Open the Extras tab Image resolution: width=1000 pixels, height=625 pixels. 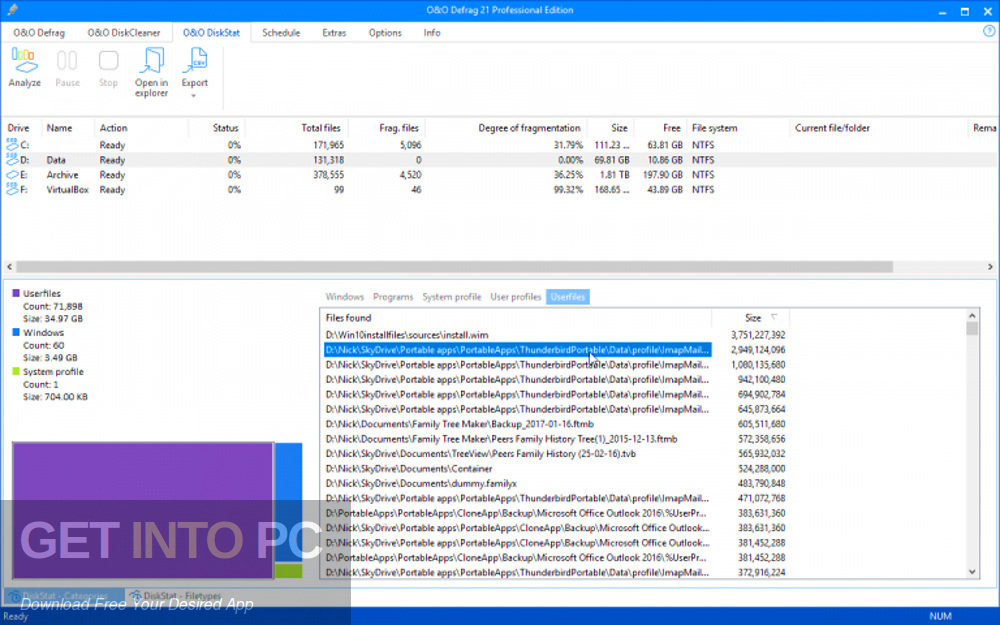point(334,33)
